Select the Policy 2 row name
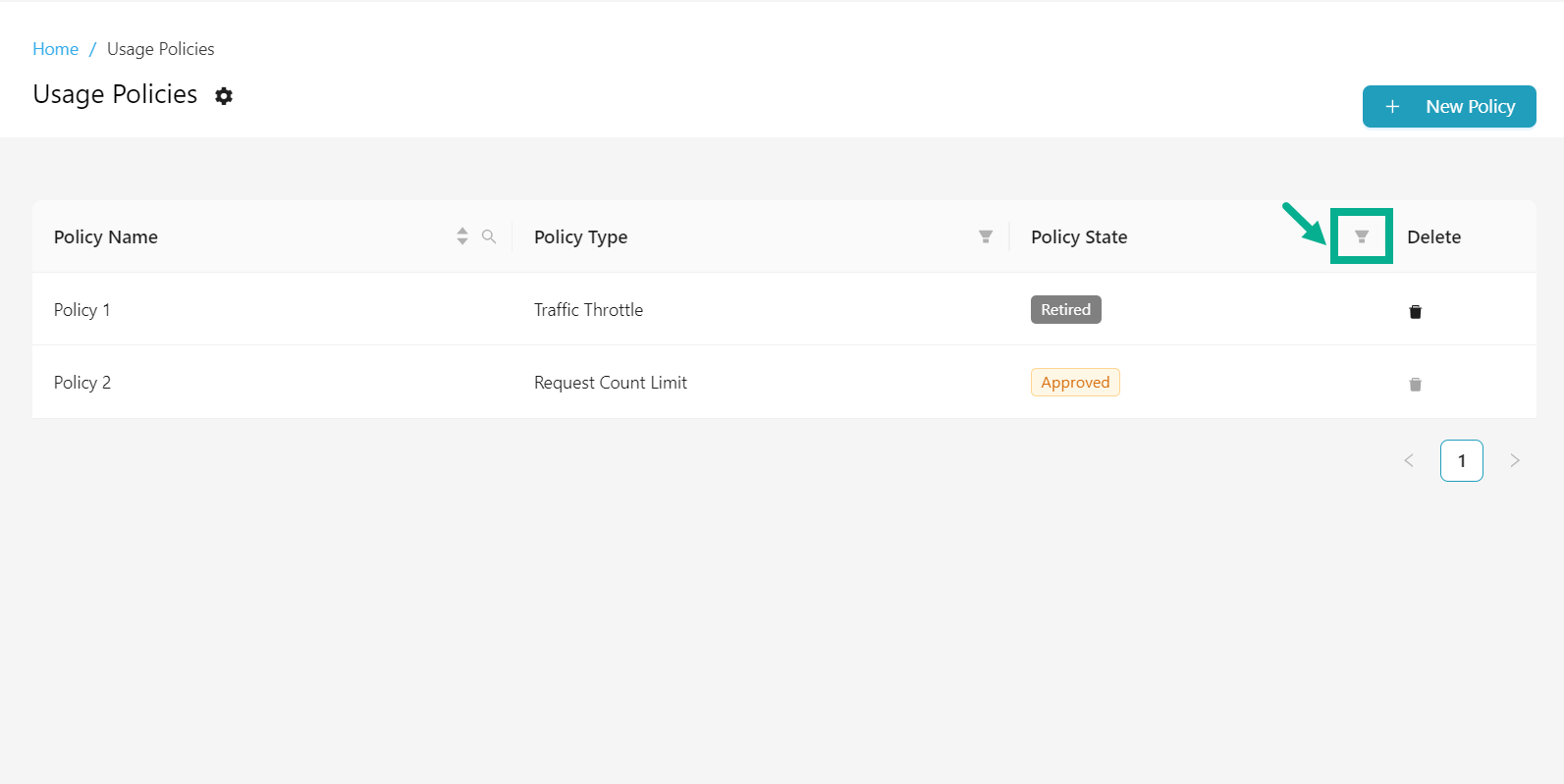 point(82,383)
